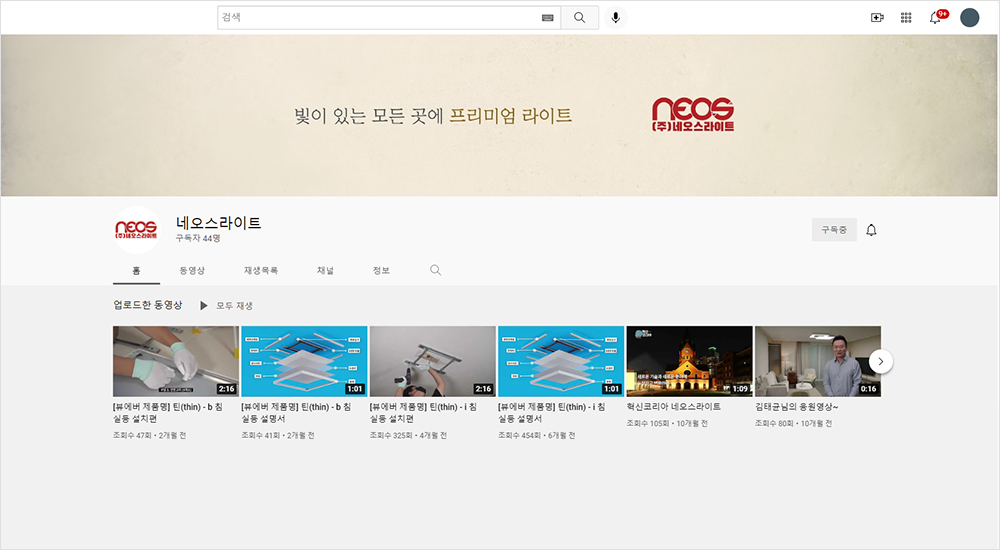The image size is (1000, 550).
Task: Click title 틴(thin) - i 침실등 설명서
Action: [x=552, y=413]
